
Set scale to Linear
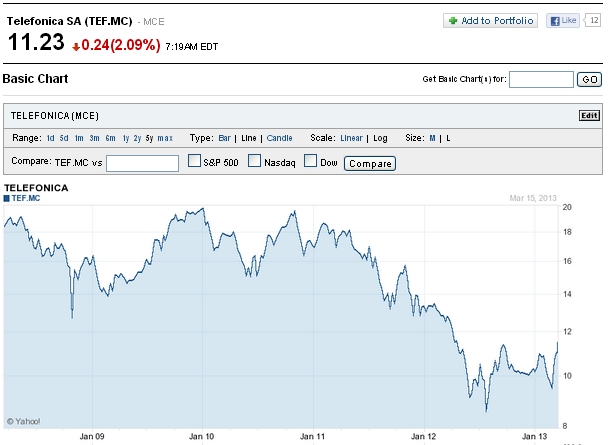tap(351, 138)
